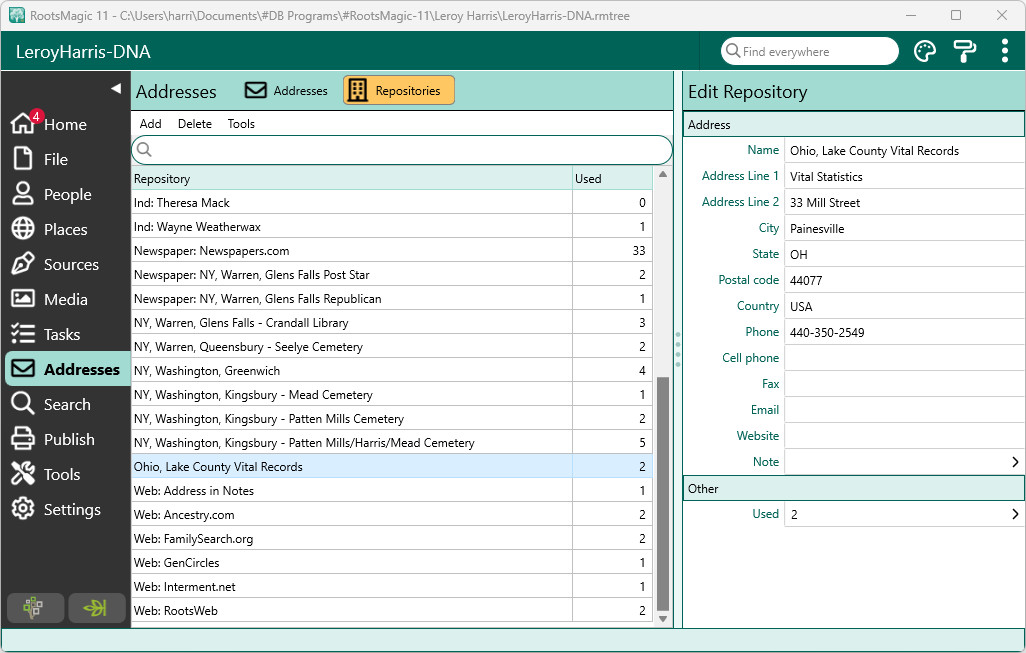1026x653 pixels.
Task: Open the Search magnifier icon in sidebar
Action: [23, 404]
